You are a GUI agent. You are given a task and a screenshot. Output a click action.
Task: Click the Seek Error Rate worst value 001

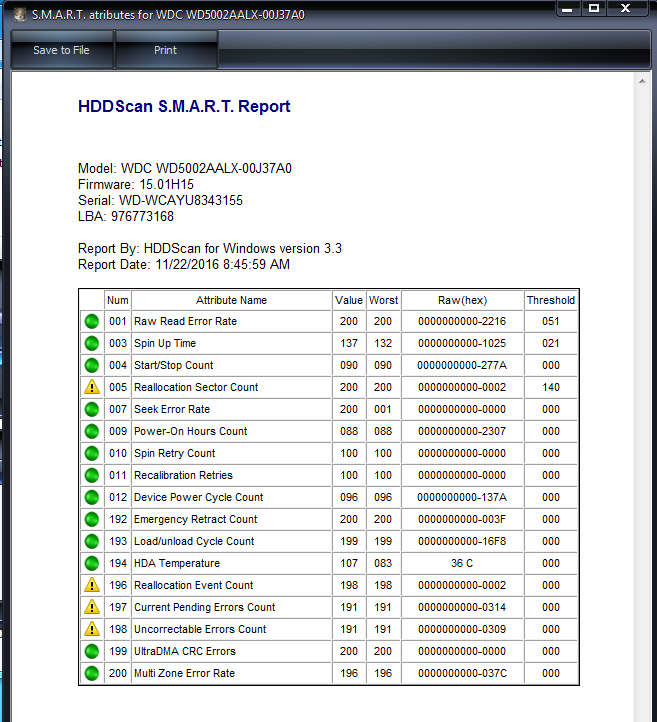tap(383, 409)
